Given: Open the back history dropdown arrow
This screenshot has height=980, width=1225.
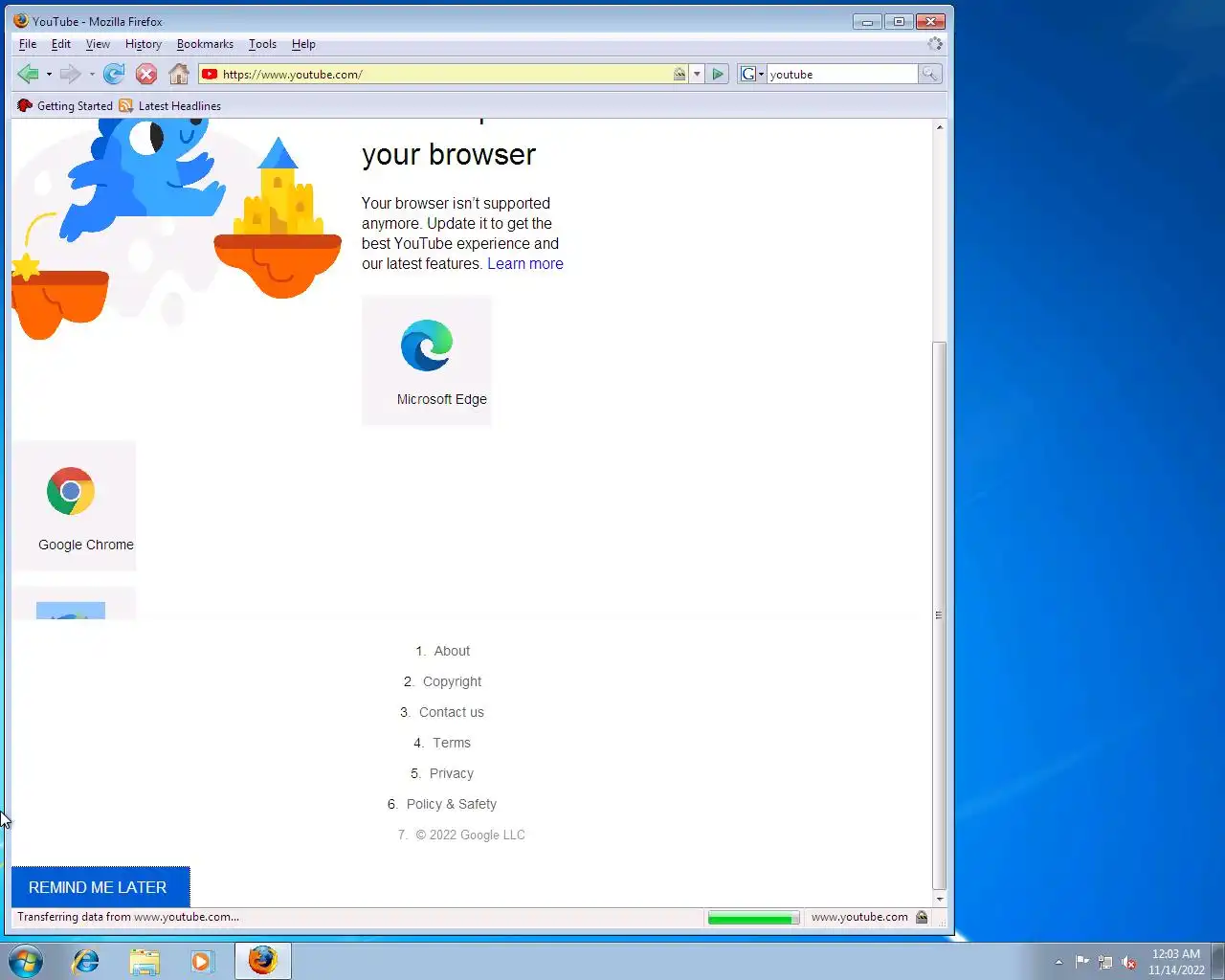Looking at the screenshot, I should pos(49,74).
